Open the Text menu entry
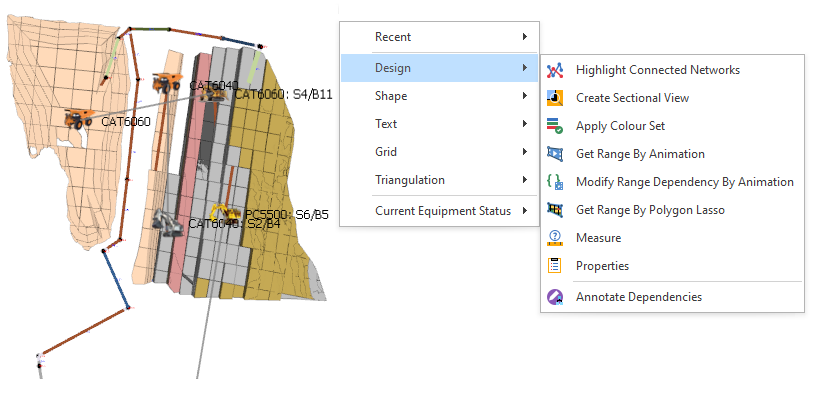The width and height of the screenshot is (817, 410). 386,124
